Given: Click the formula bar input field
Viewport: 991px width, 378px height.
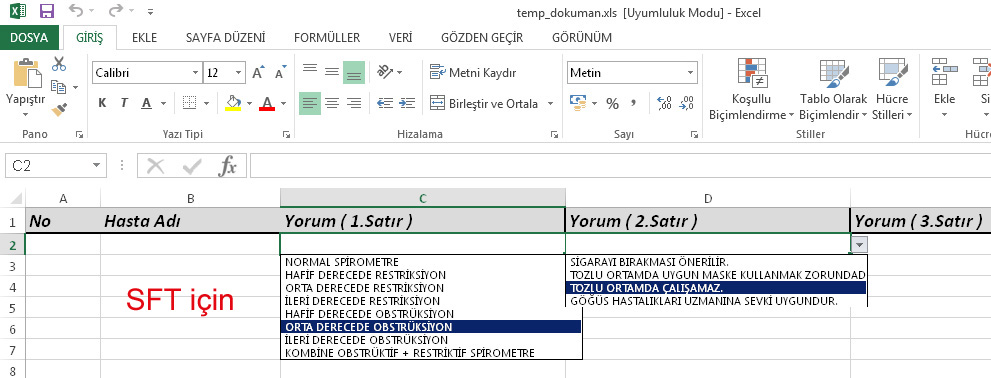Looking at the screenshot, I should [620, 166].
